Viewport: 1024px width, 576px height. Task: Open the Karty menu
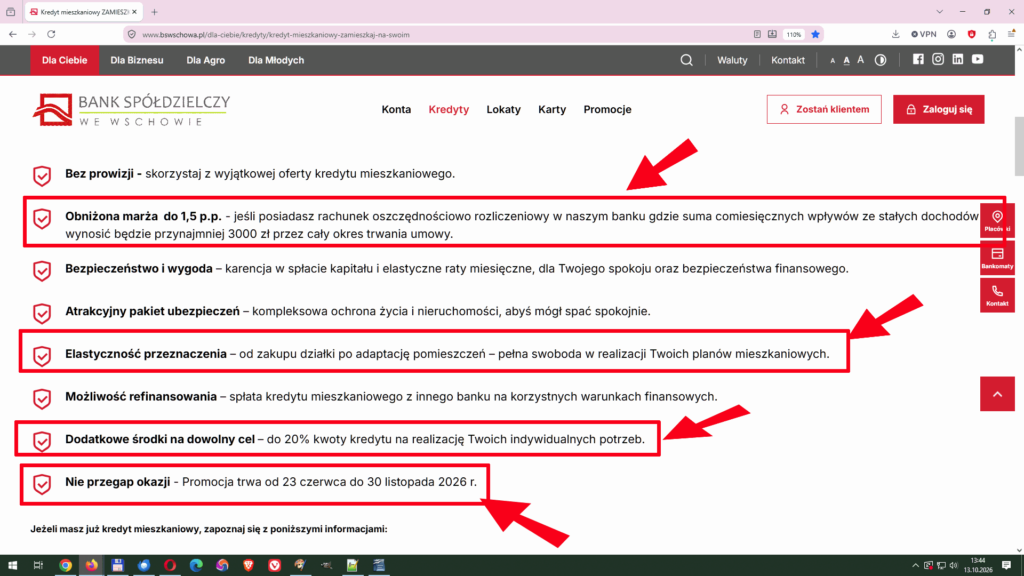[x=552, y=109]
